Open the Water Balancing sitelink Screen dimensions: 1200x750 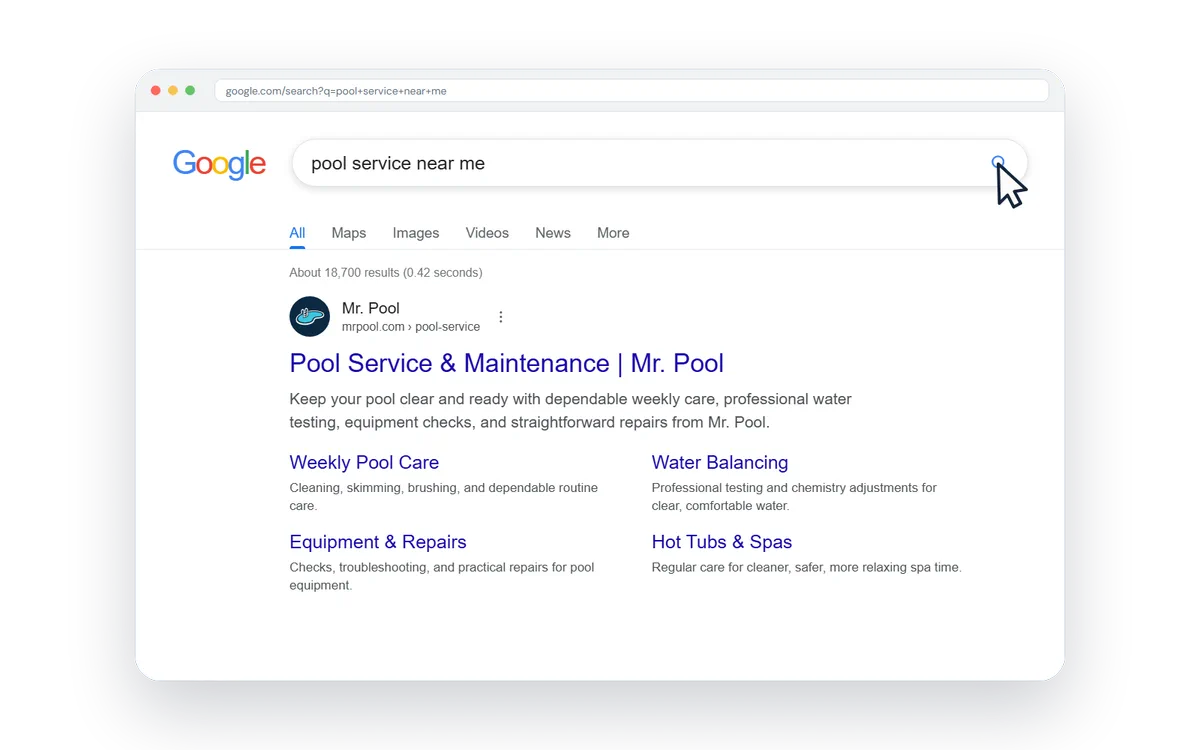click(720, 463)
